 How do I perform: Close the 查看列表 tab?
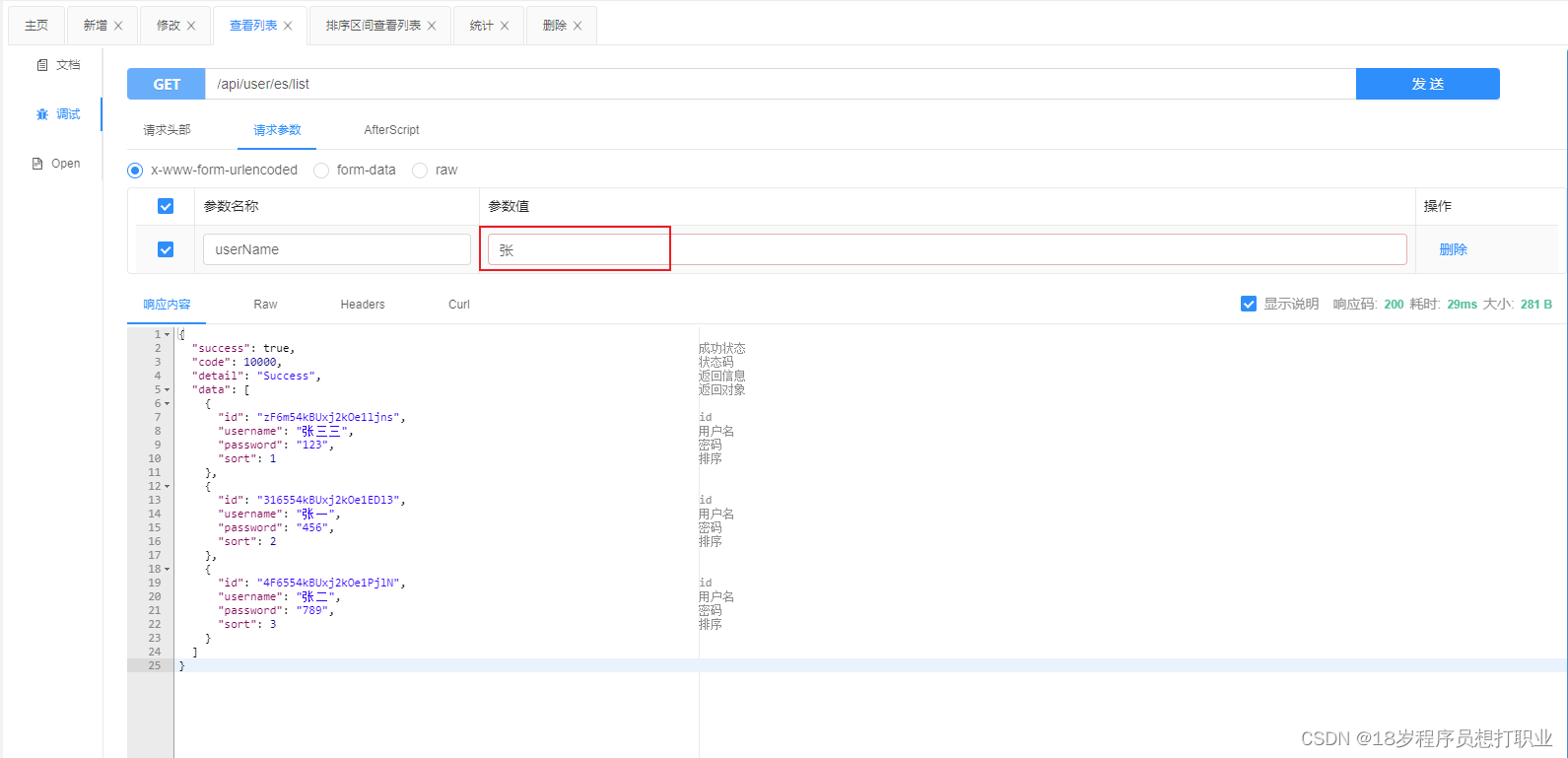[x=288, y=26]
